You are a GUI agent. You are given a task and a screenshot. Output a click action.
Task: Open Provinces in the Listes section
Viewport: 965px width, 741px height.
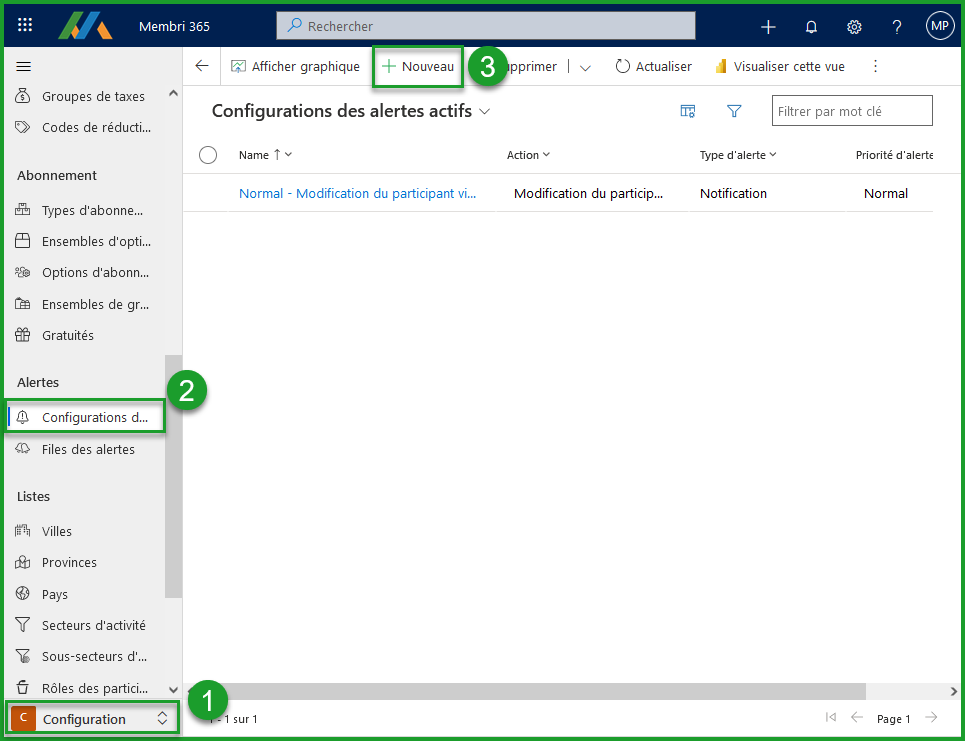tap(69, 562)
